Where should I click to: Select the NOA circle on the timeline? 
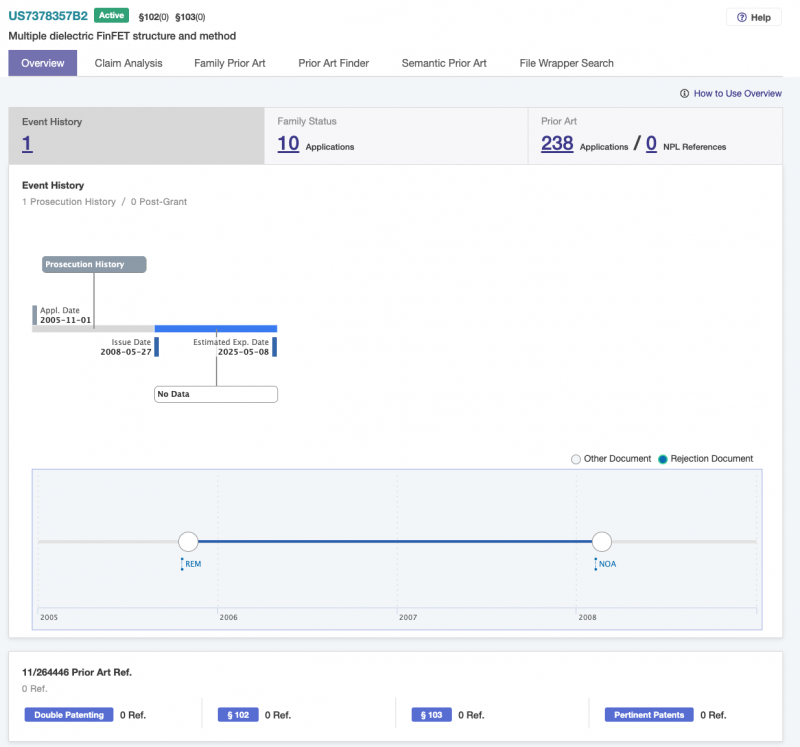(602, 541)
